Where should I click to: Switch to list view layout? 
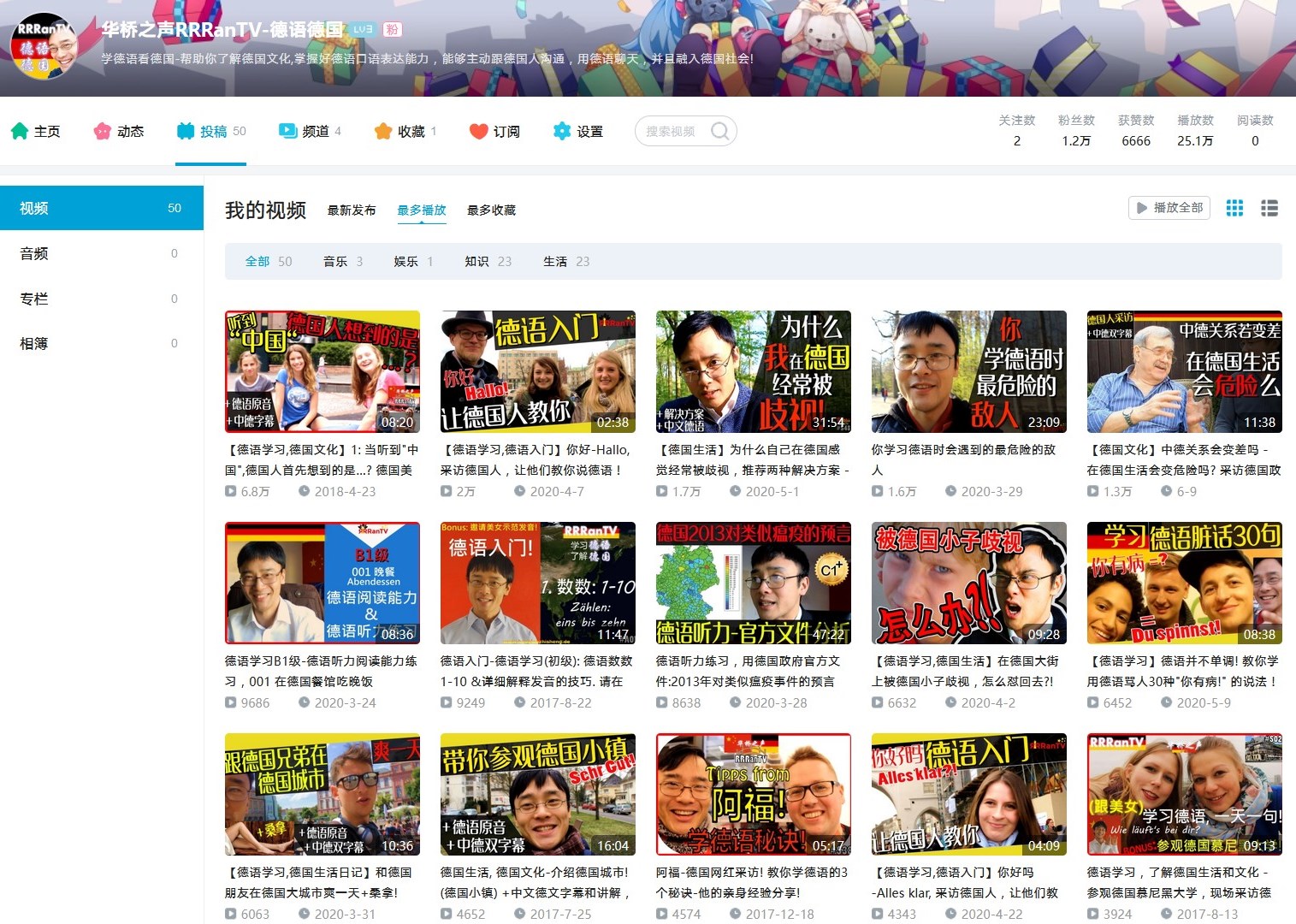tap(1269, 208)
